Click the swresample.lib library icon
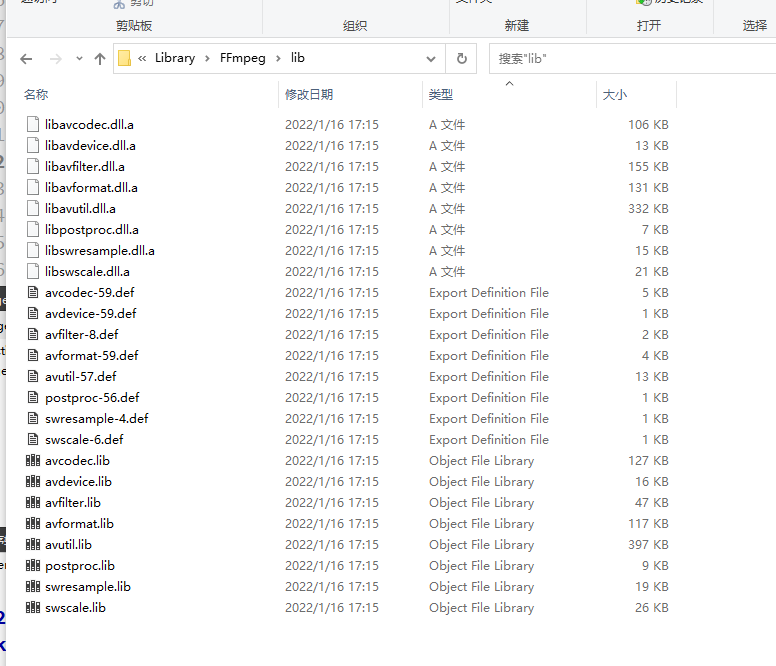This screenshot has width=776, height=666. [x=33, y=586]
